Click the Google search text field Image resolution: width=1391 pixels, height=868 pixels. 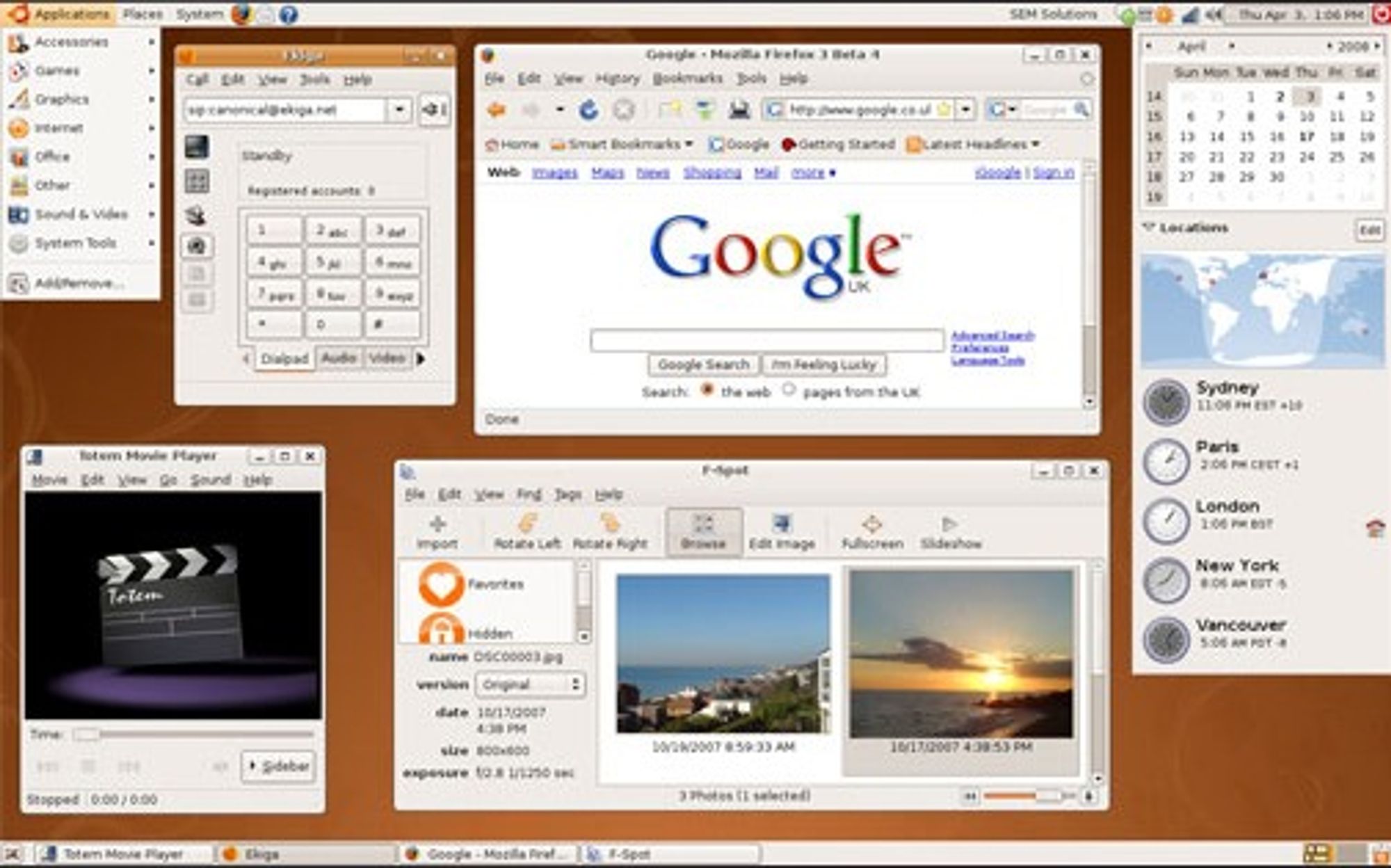point(766,340)
